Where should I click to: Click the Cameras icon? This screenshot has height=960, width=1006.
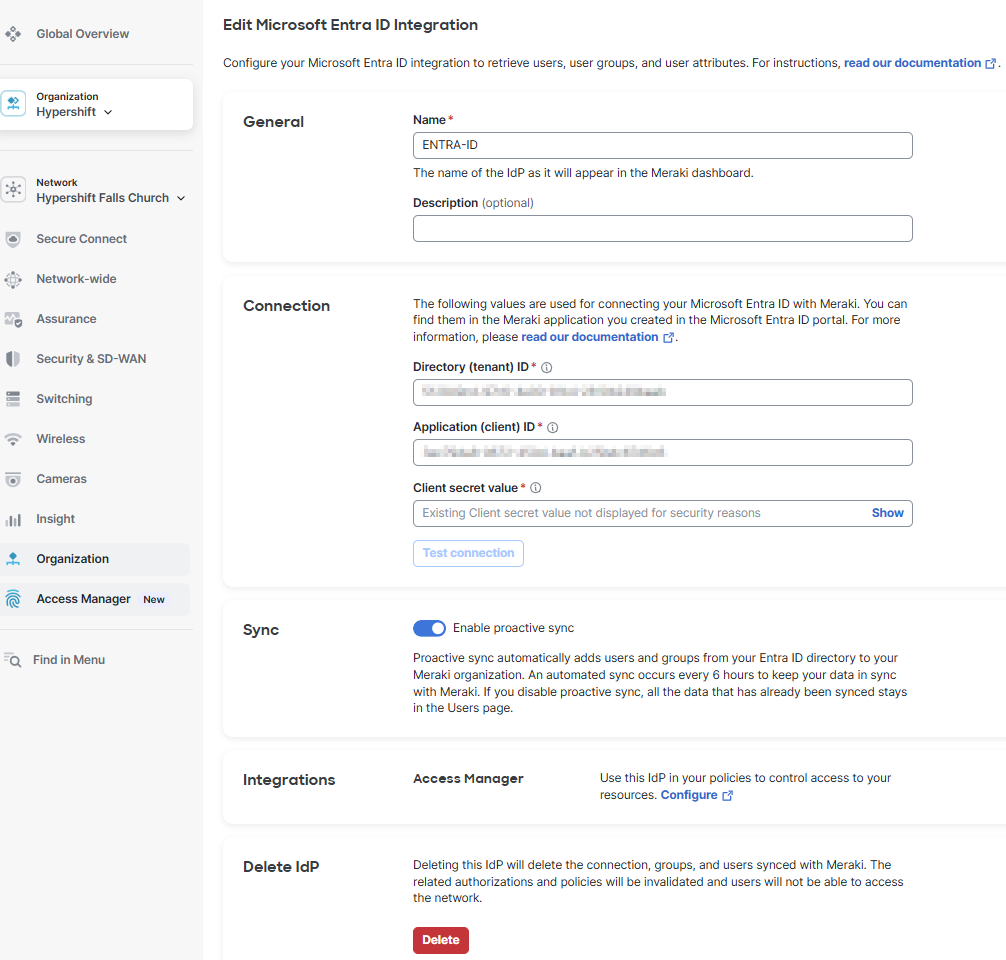tap(13, 479)
